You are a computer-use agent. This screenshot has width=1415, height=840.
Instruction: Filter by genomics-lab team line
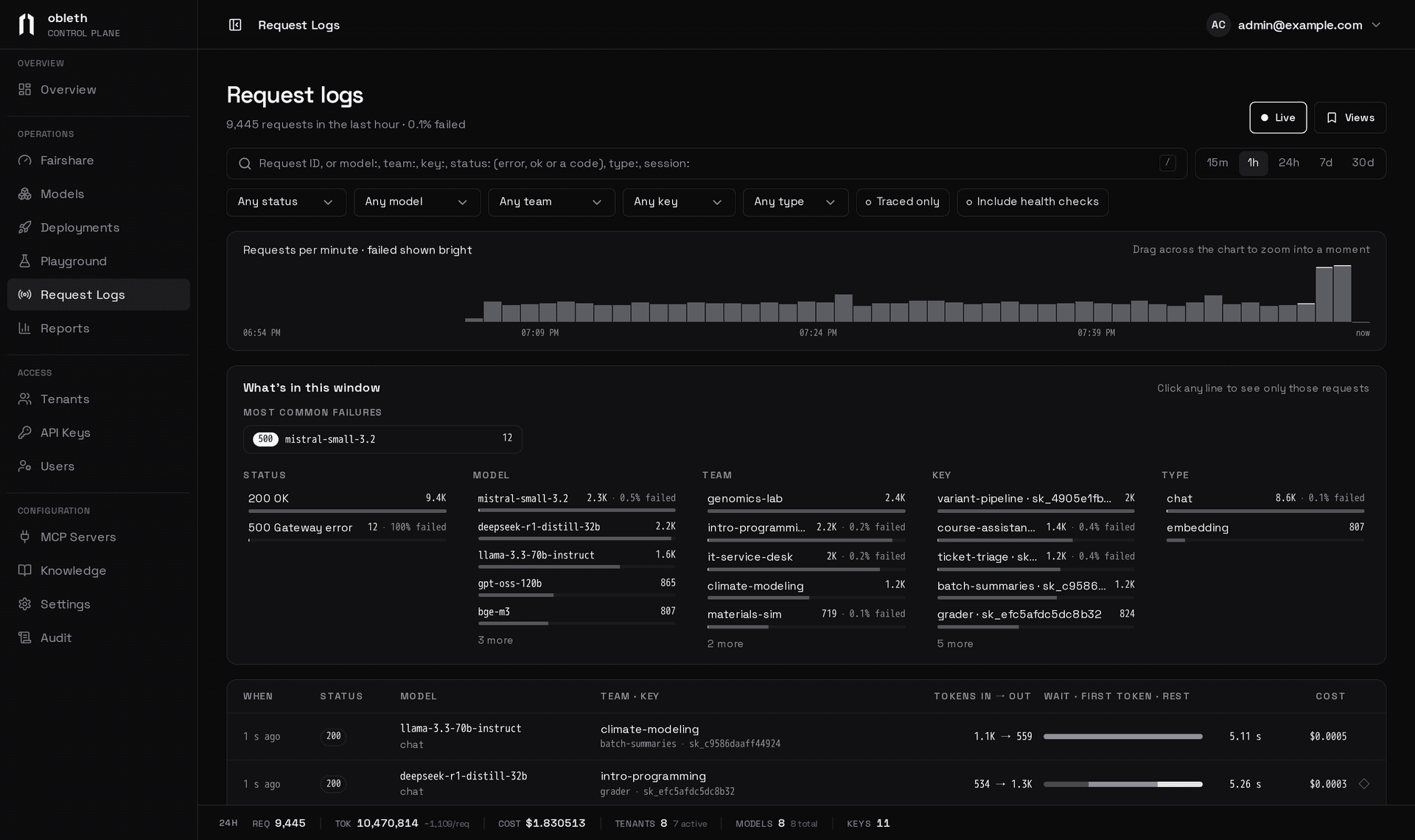806,502
